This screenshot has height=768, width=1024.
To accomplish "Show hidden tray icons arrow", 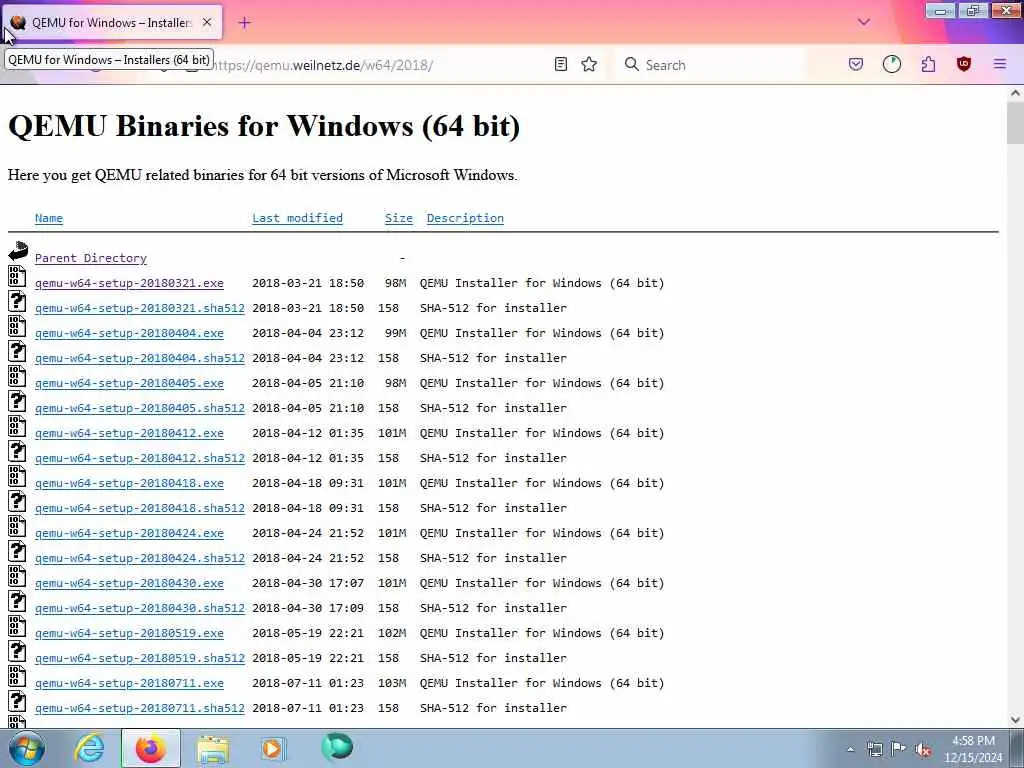I will click(x=850, y=749).
